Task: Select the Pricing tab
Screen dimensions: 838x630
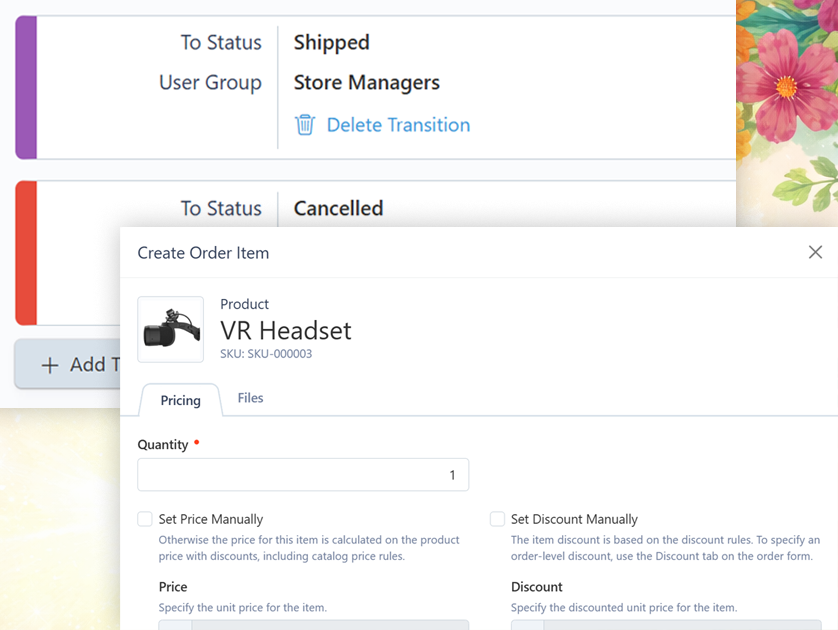Action: pos(181,400)
